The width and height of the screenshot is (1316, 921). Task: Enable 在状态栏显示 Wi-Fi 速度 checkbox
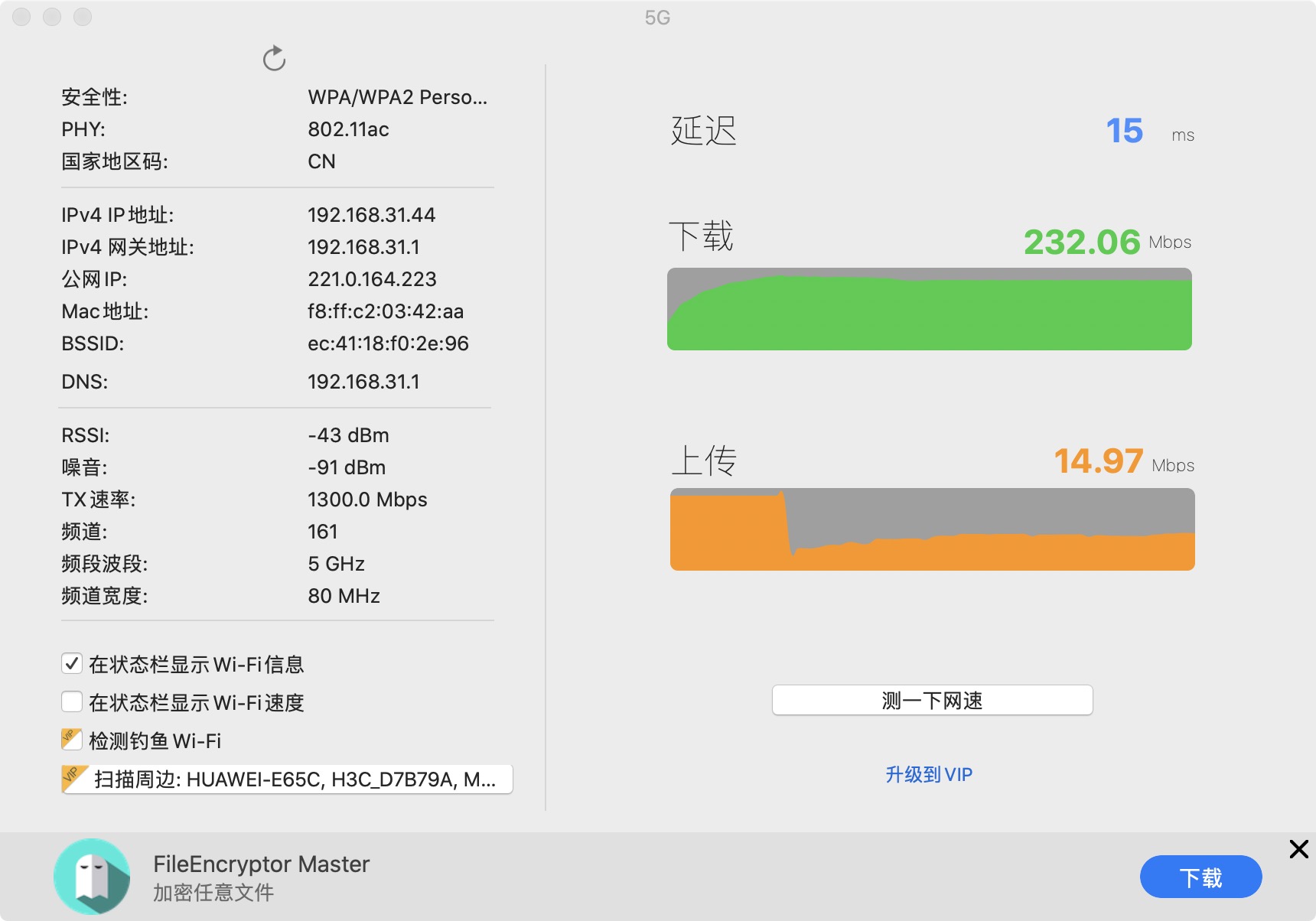tap(72, 701)
